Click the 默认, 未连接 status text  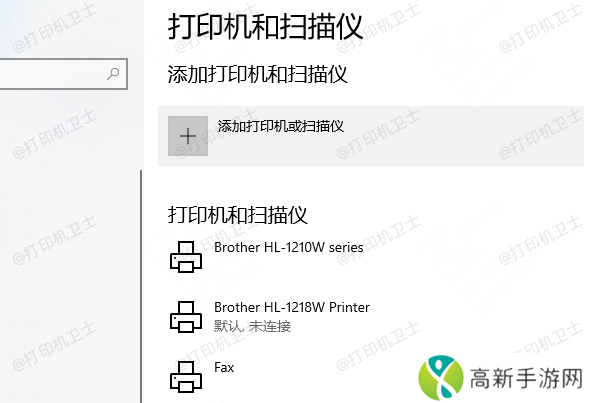pyautogui.click(x=253, y=326)
